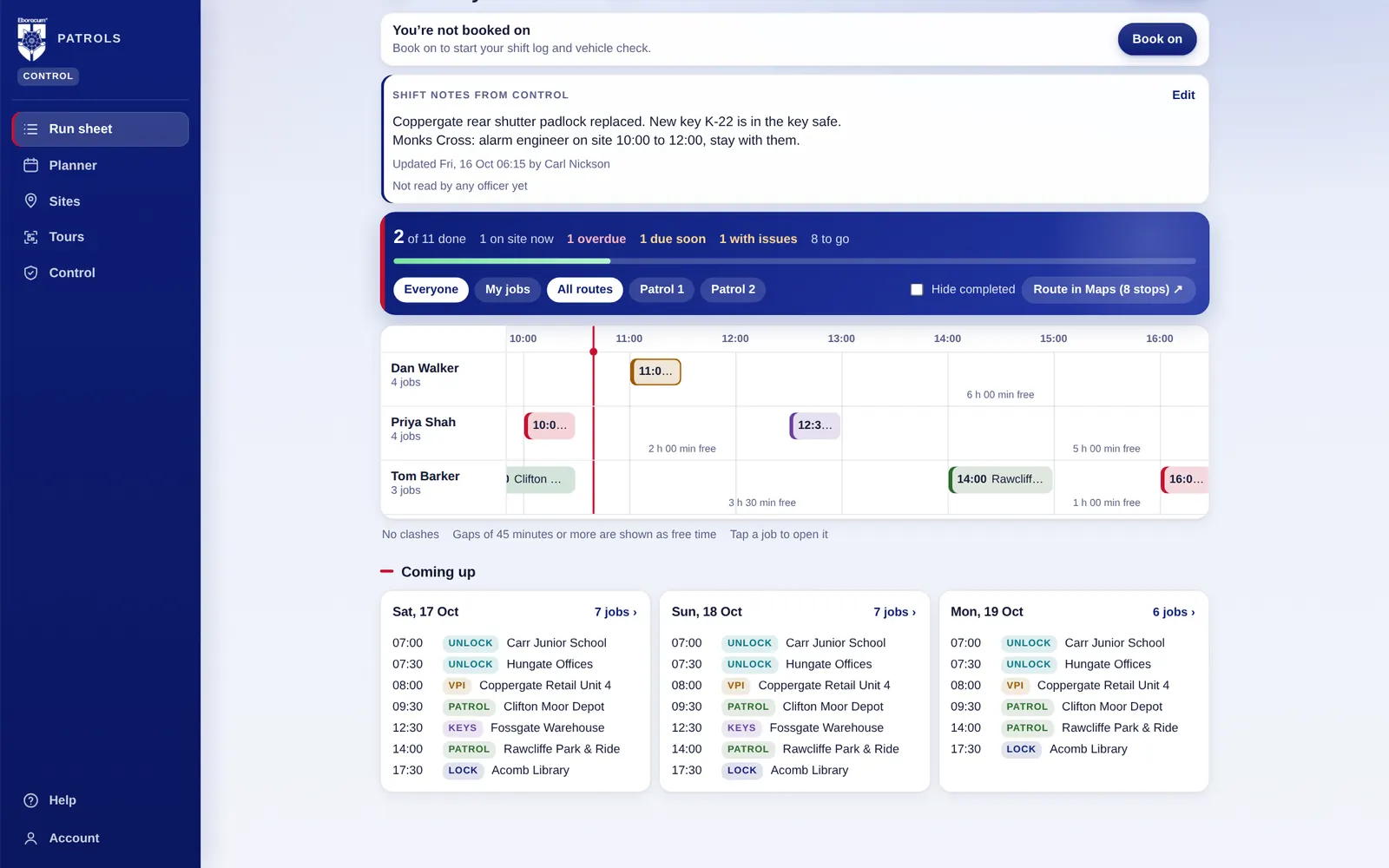Click the Control shield icon
Screen dimensions: 1389x868
(31, 273)
